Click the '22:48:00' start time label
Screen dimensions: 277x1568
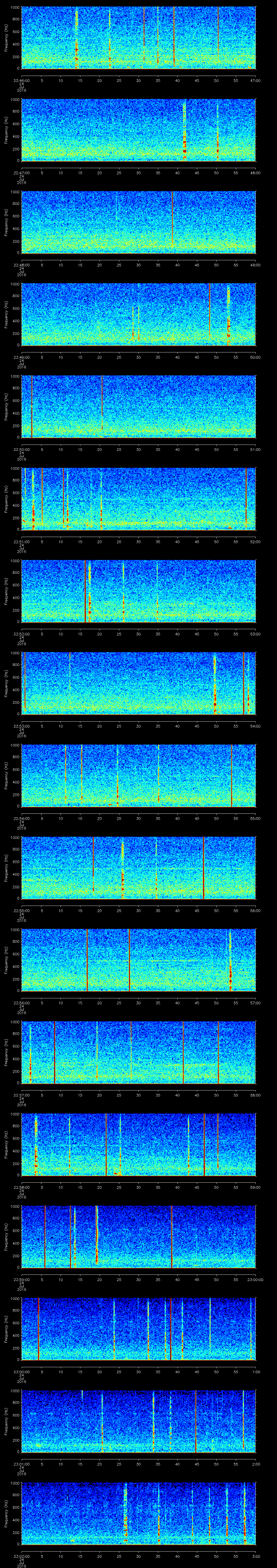(x=21, y=265)
